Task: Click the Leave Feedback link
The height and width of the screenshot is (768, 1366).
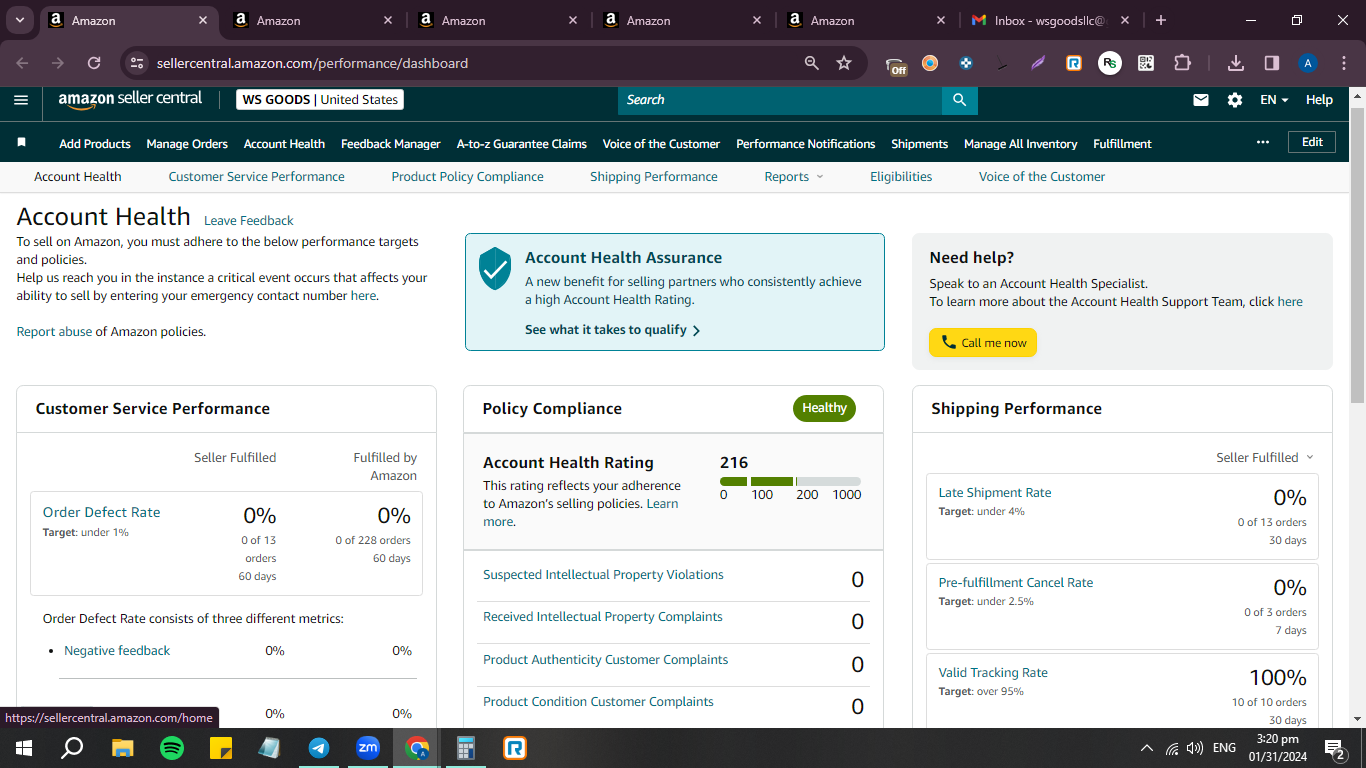Action: tap(249, 220)
